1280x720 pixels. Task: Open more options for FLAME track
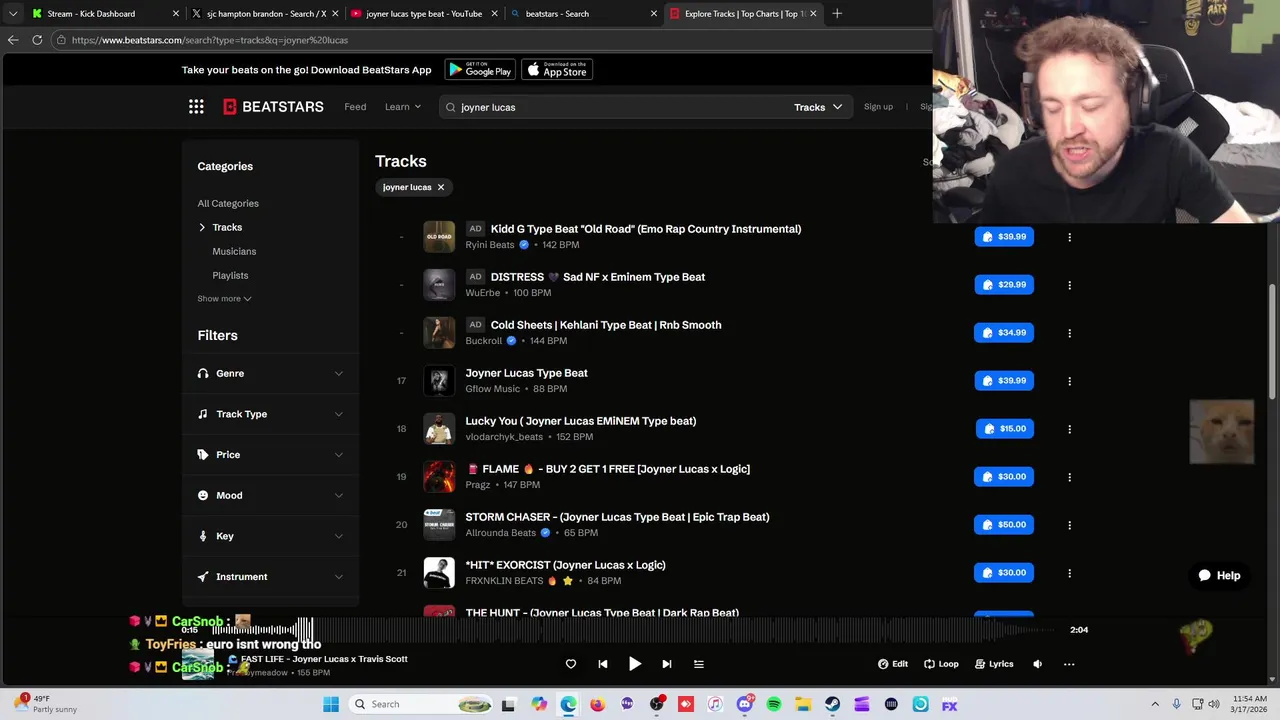coord(1069,477)
